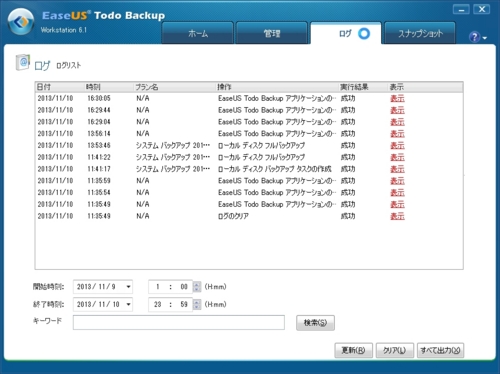
Task: Sort log list by 日付 column header
Action: click(x=60, y=87)
